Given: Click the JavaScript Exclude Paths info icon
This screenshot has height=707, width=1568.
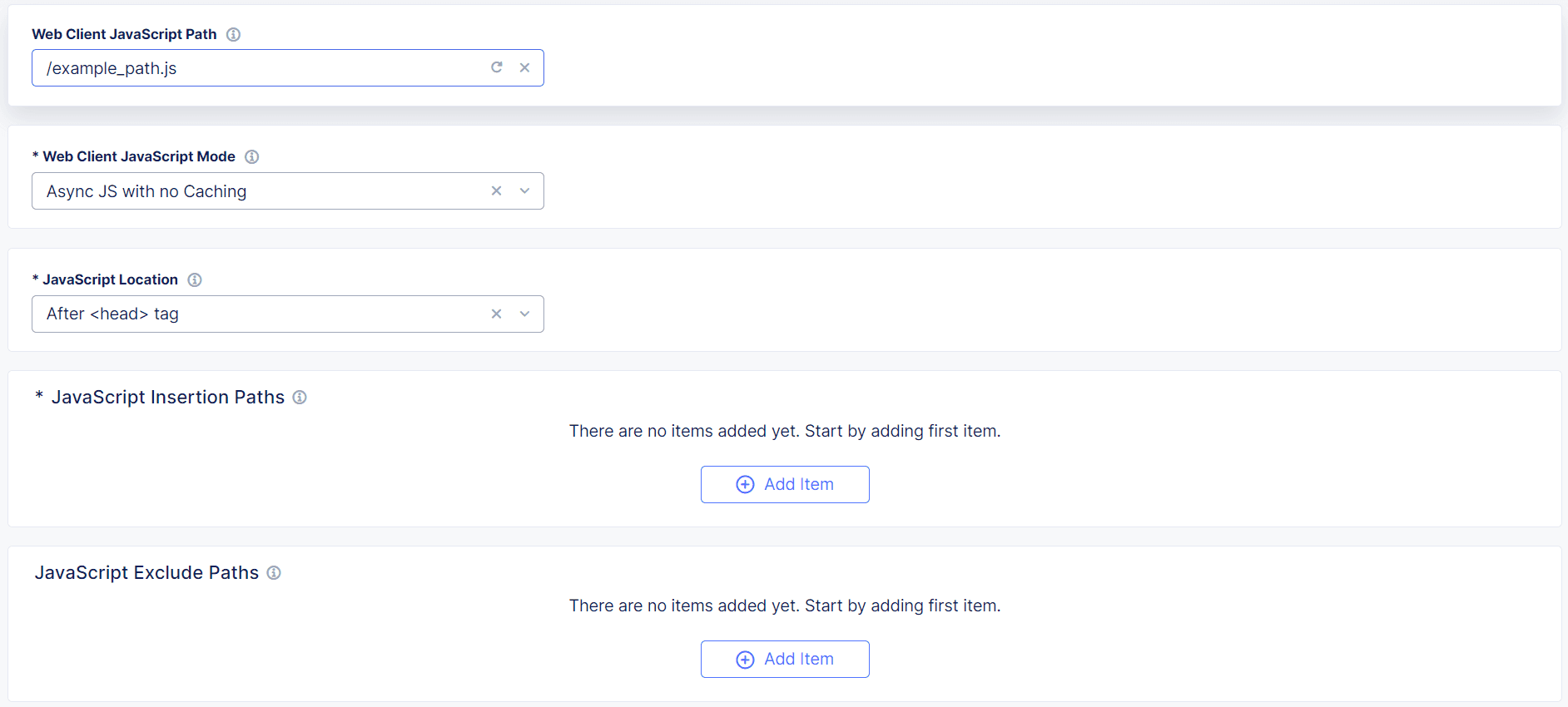Looking at the screenshot, I should (x=274, y=572).
